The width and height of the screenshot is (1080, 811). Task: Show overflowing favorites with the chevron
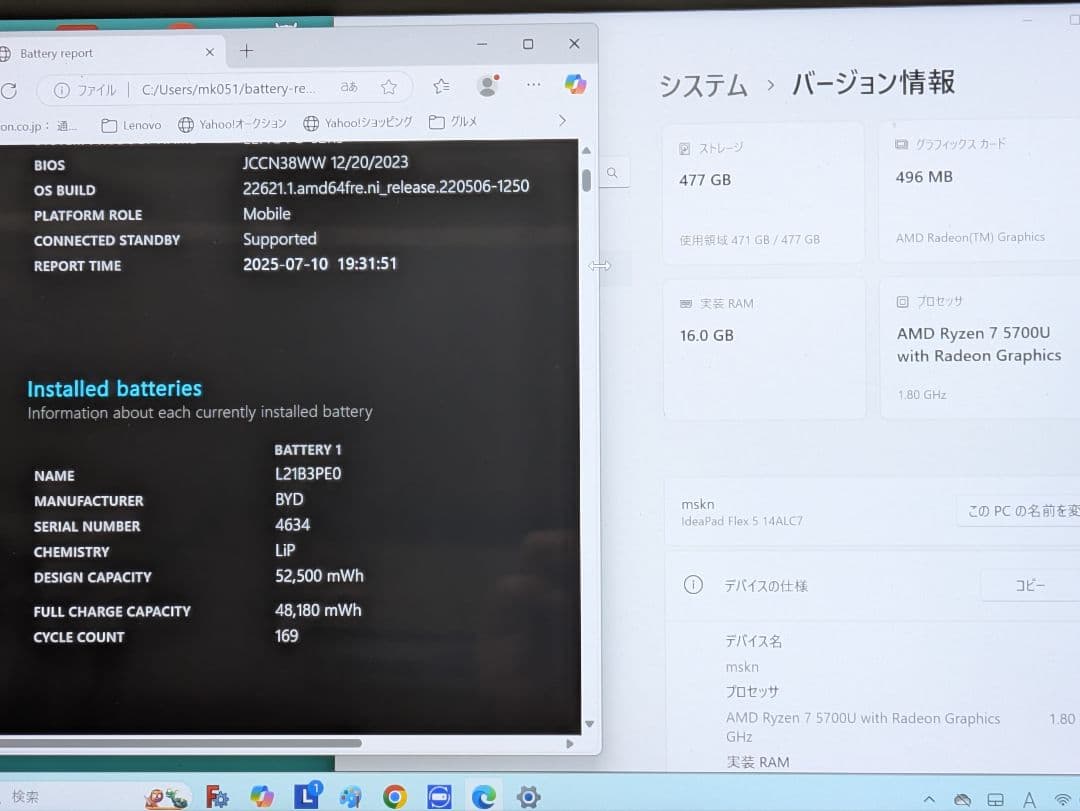pyautogui.click(x=561, y=120)
